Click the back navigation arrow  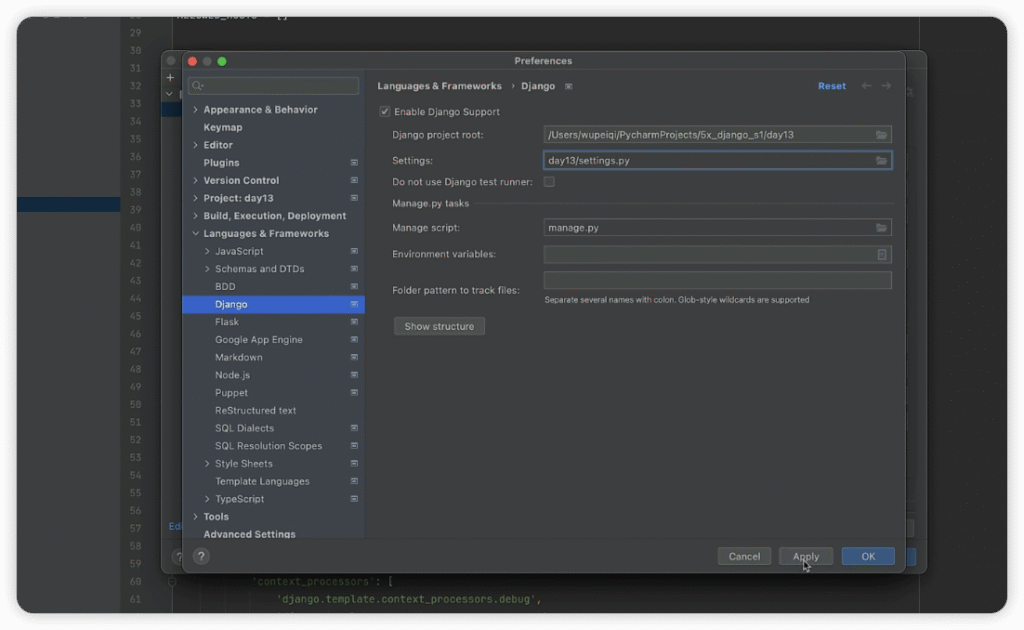tap(866, 87)
